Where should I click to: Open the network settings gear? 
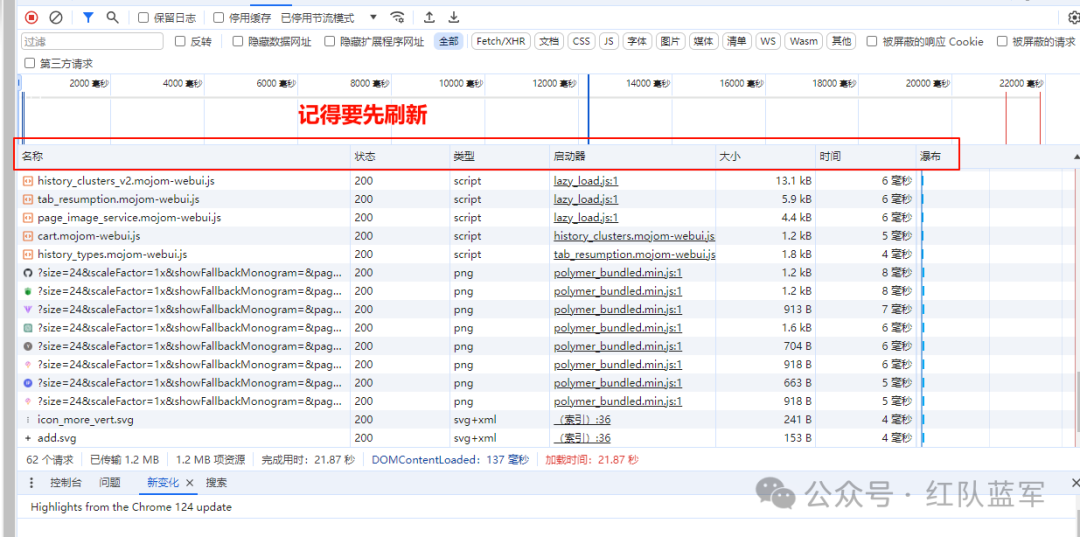[1073, 18]
